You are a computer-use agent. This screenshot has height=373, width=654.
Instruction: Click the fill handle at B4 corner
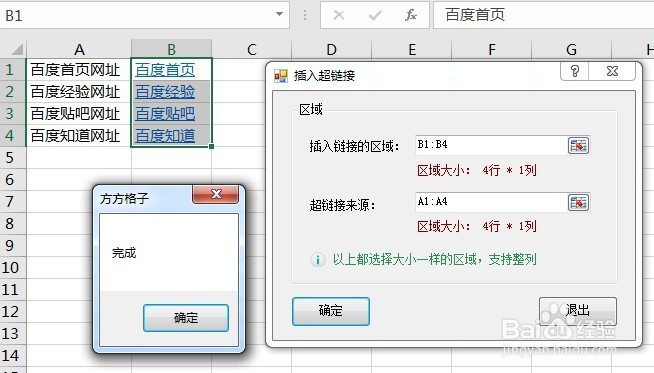tap(211, 146)
